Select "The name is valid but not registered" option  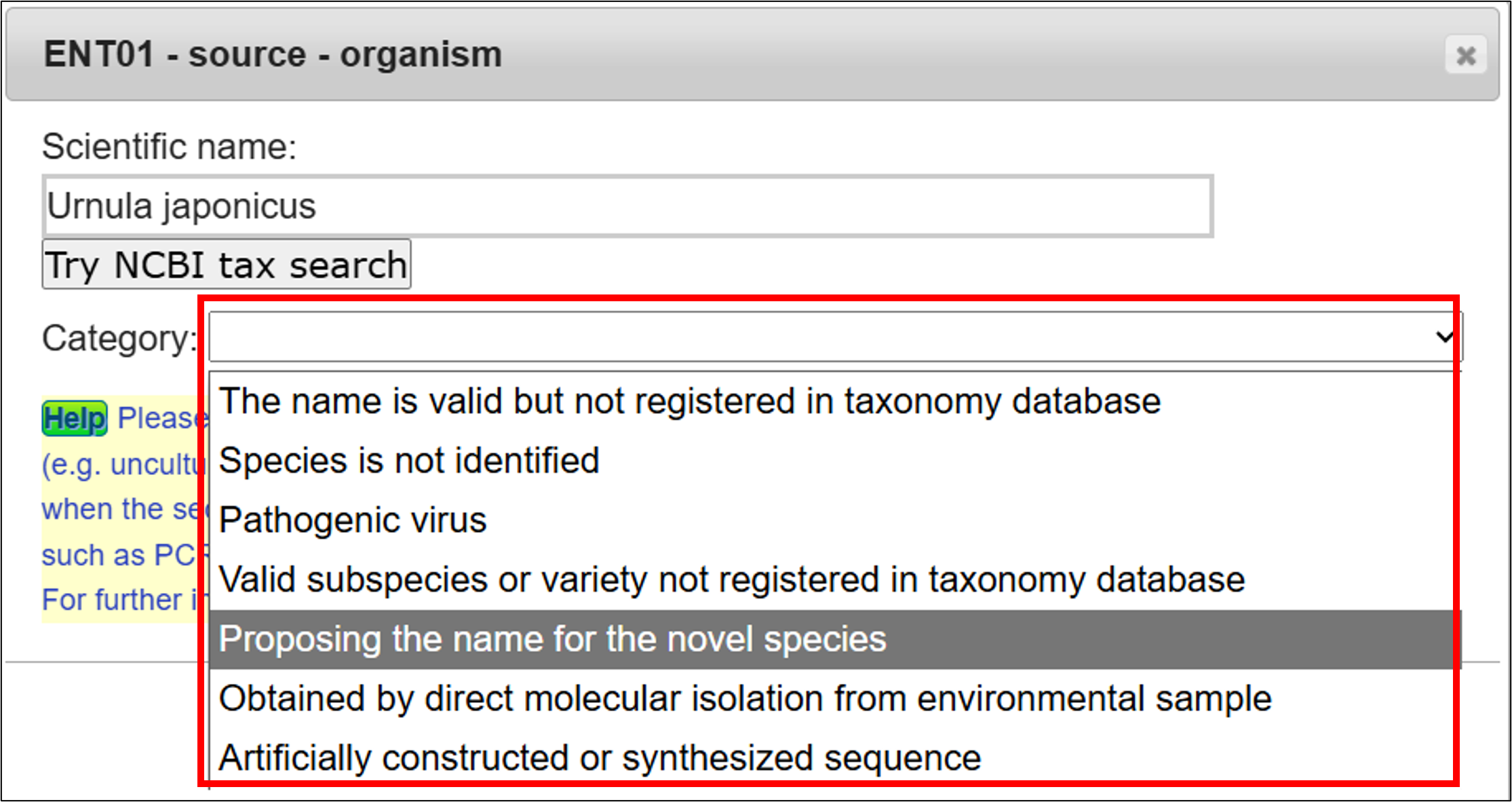pos(689,401)
